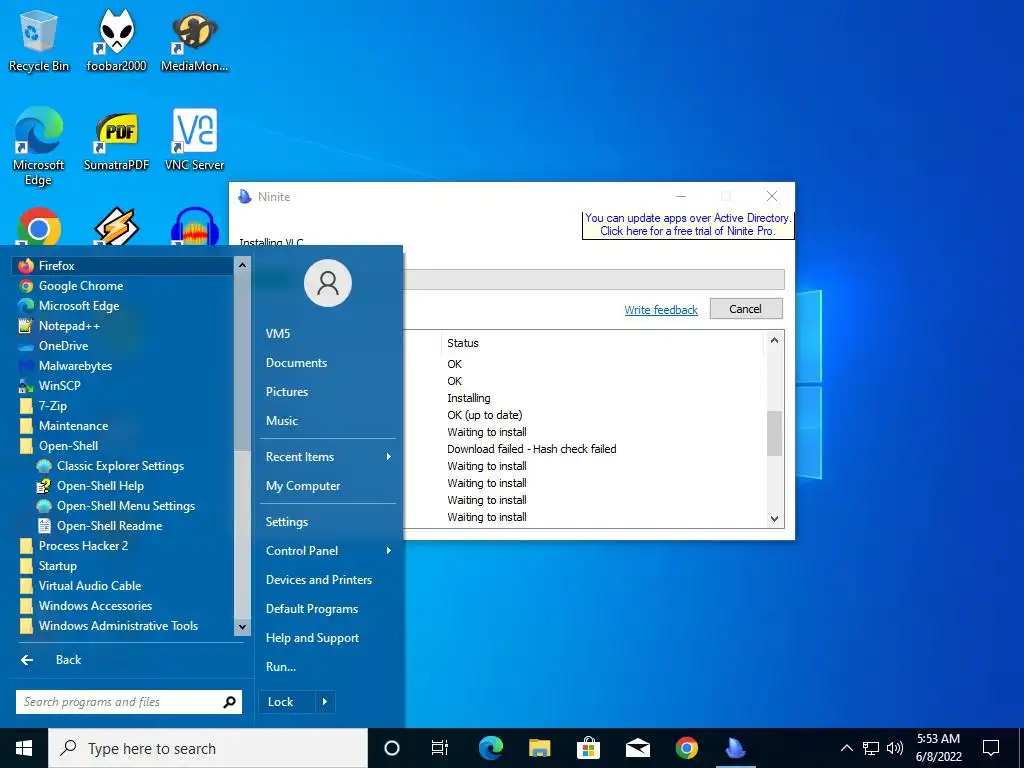1024x768 pixels.
Task: Open My Computer from the start menu
Action: pos(328,486)
